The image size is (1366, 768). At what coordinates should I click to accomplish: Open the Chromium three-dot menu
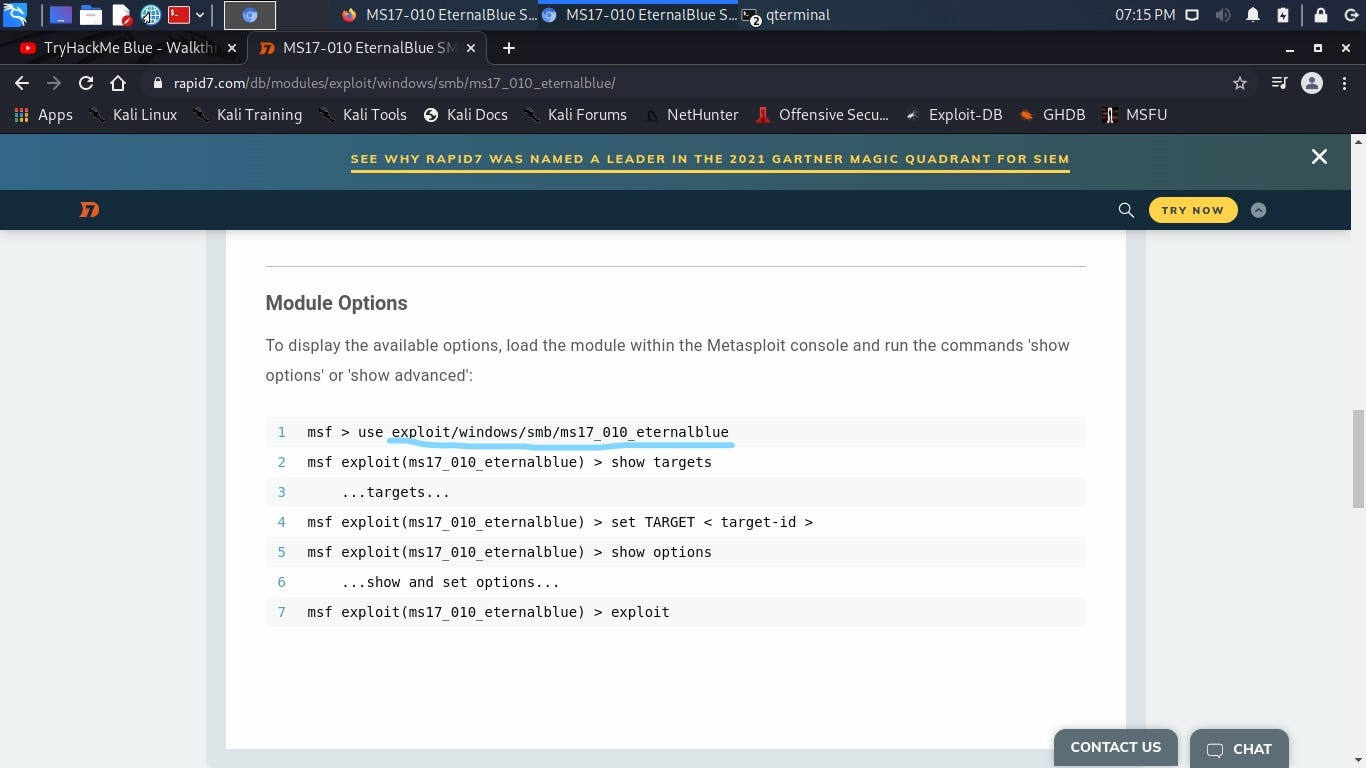pos(1344,83)
